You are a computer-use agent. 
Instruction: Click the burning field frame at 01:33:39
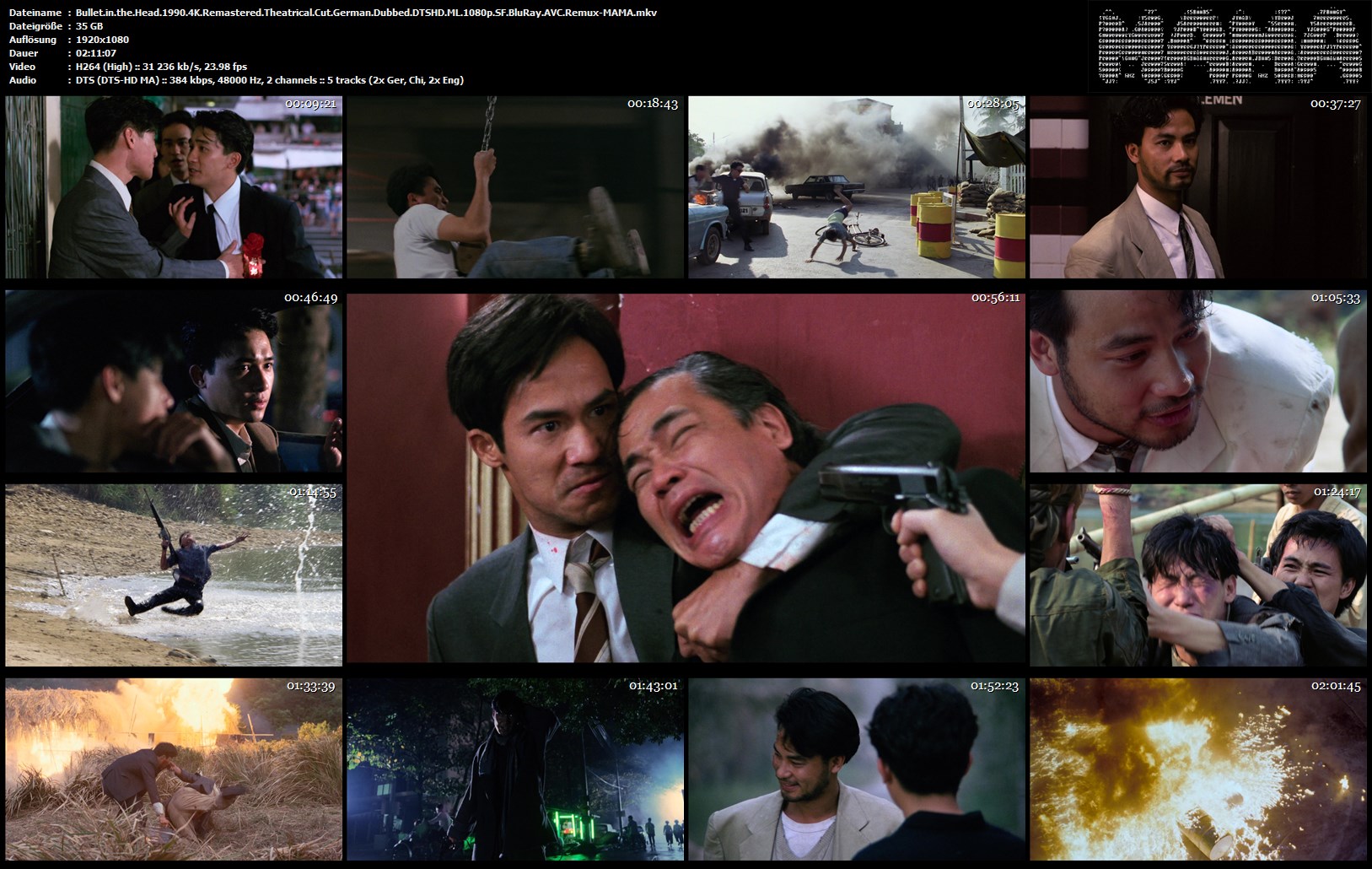tap(174, 769)
